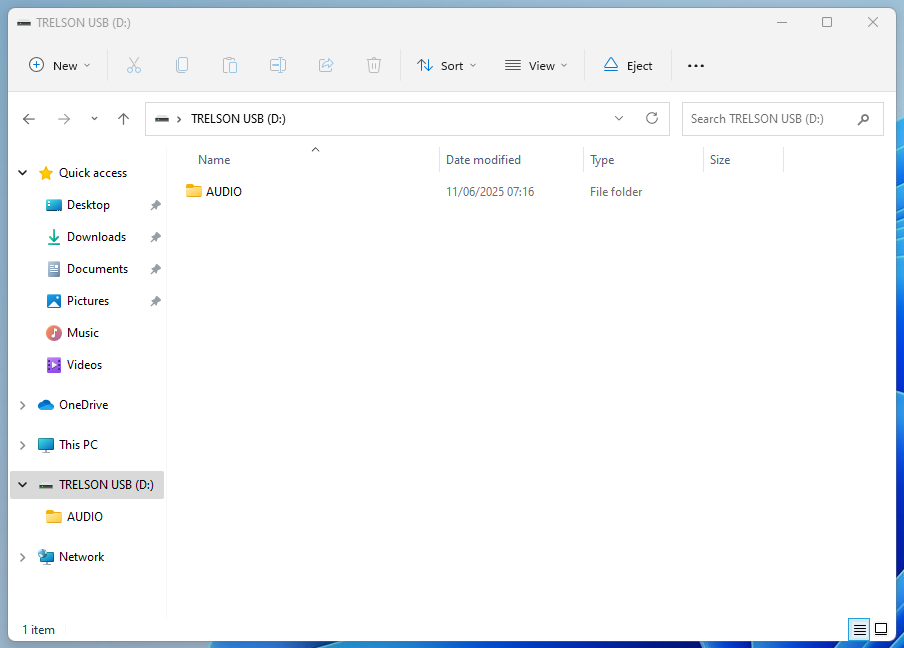Sort by the Type column header

click(602, 160)
